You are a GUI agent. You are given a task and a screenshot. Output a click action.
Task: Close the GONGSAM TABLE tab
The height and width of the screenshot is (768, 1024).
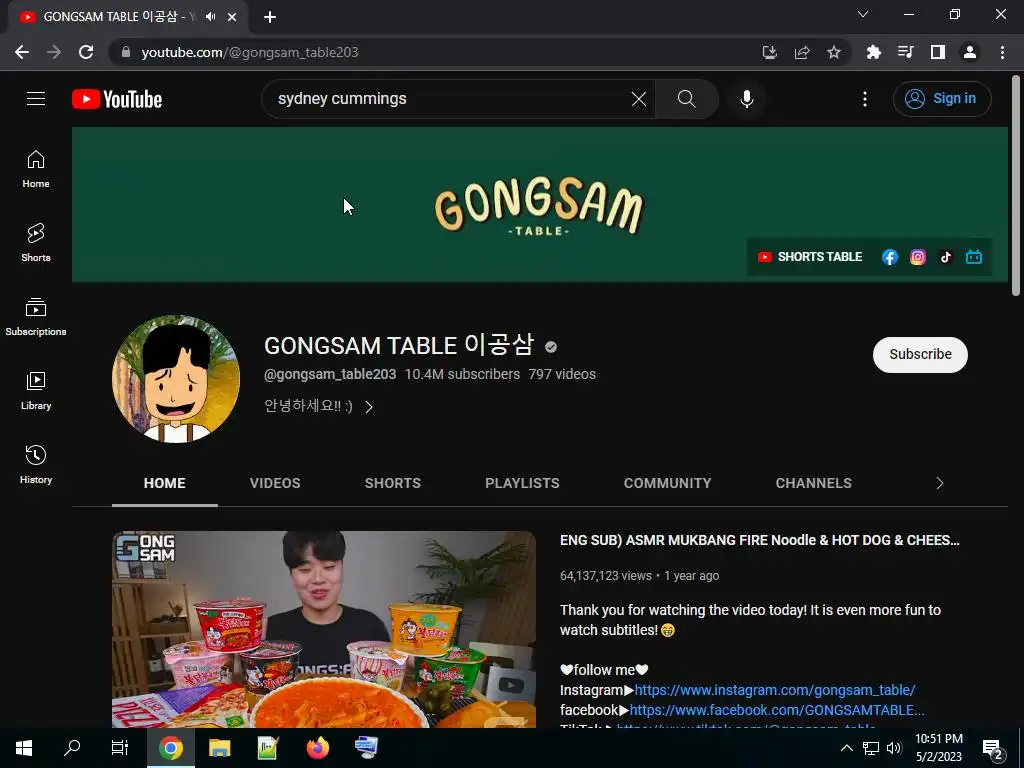click(232, 17)
